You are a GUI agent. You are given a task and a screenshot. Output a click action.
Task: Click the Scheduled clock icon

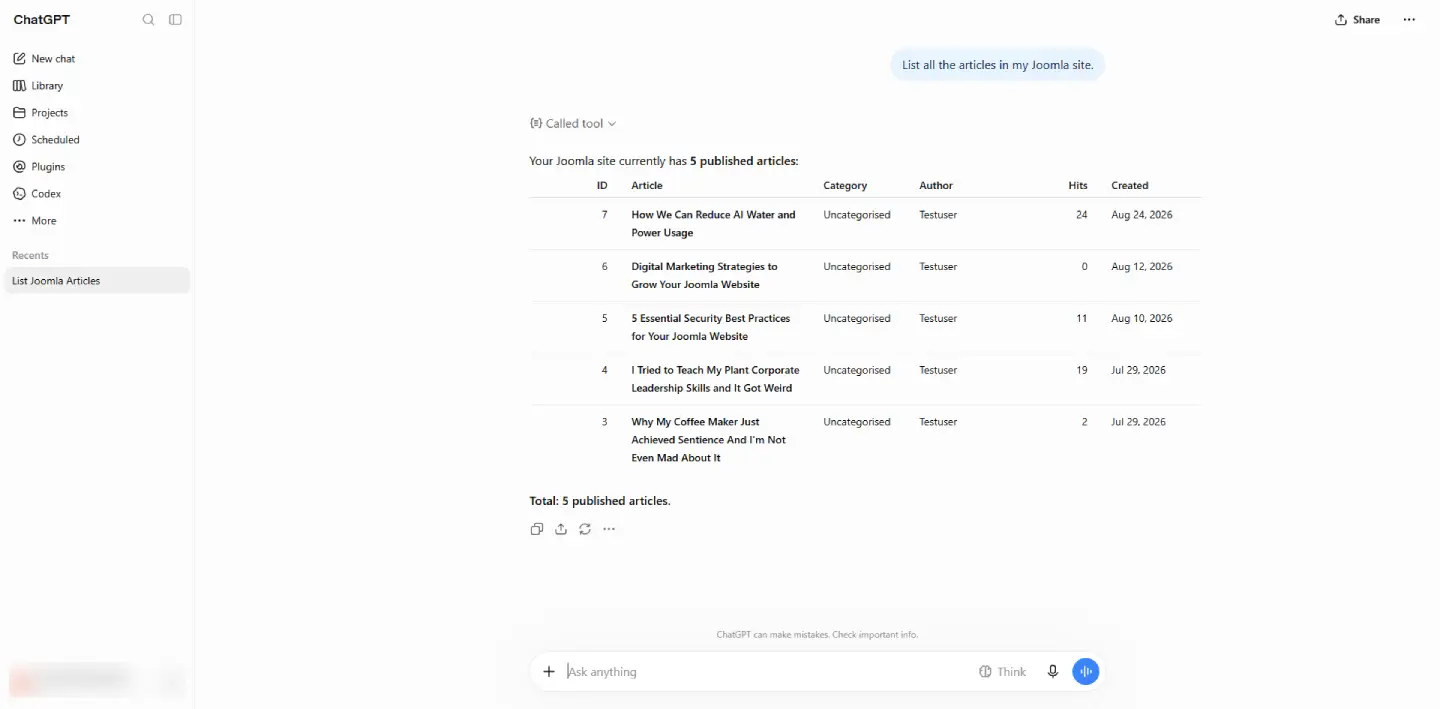tap(19, 140)
